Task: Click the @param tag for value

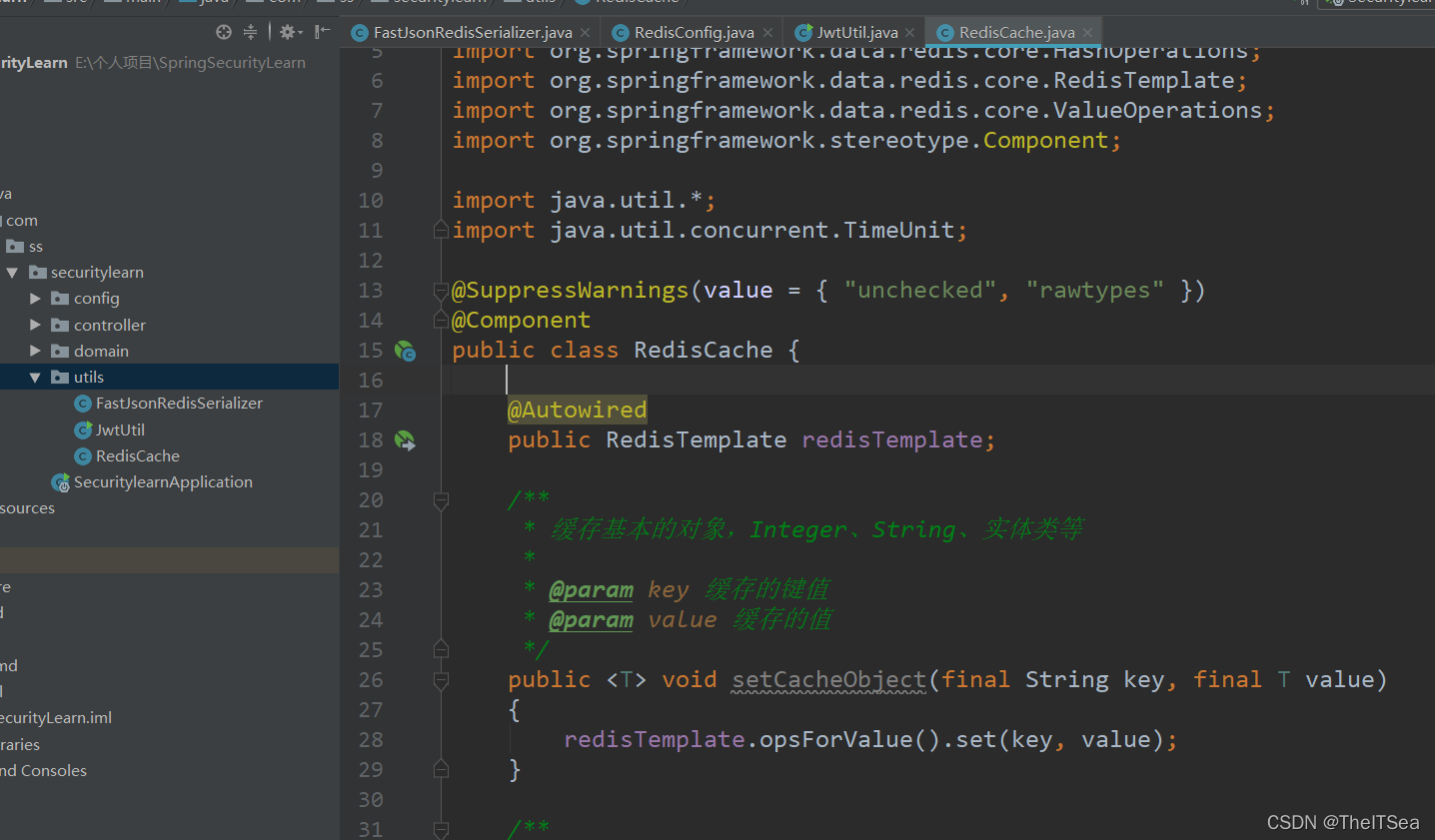Action: pyautogui.click(x=592, y=620)
